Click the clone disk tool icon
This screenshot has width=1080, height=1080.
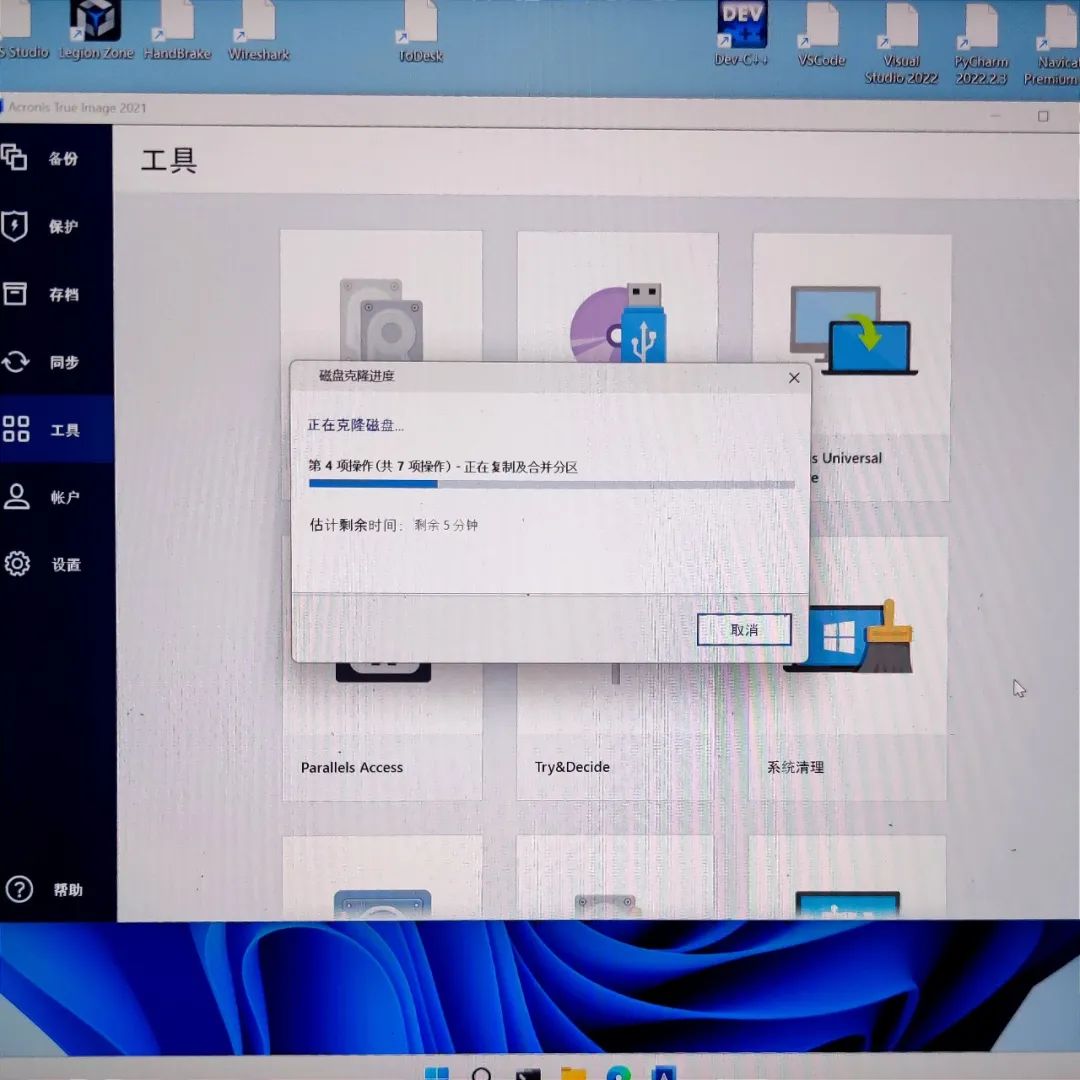382,320
